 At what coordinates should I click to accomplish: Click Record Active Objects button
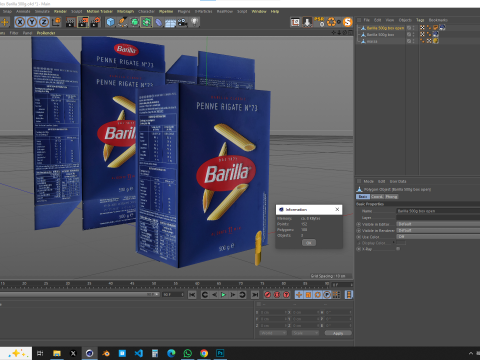(267, 295)
